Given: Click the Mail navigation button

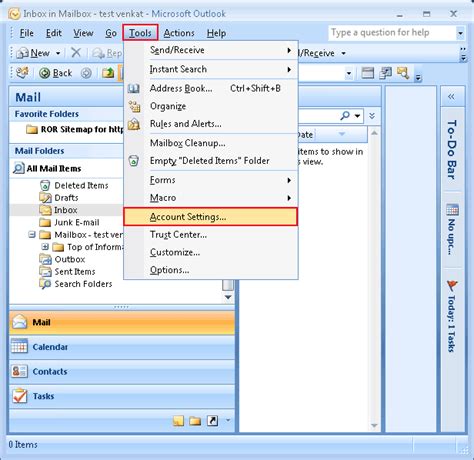Looking at the screenshot, I should [122, 322].
